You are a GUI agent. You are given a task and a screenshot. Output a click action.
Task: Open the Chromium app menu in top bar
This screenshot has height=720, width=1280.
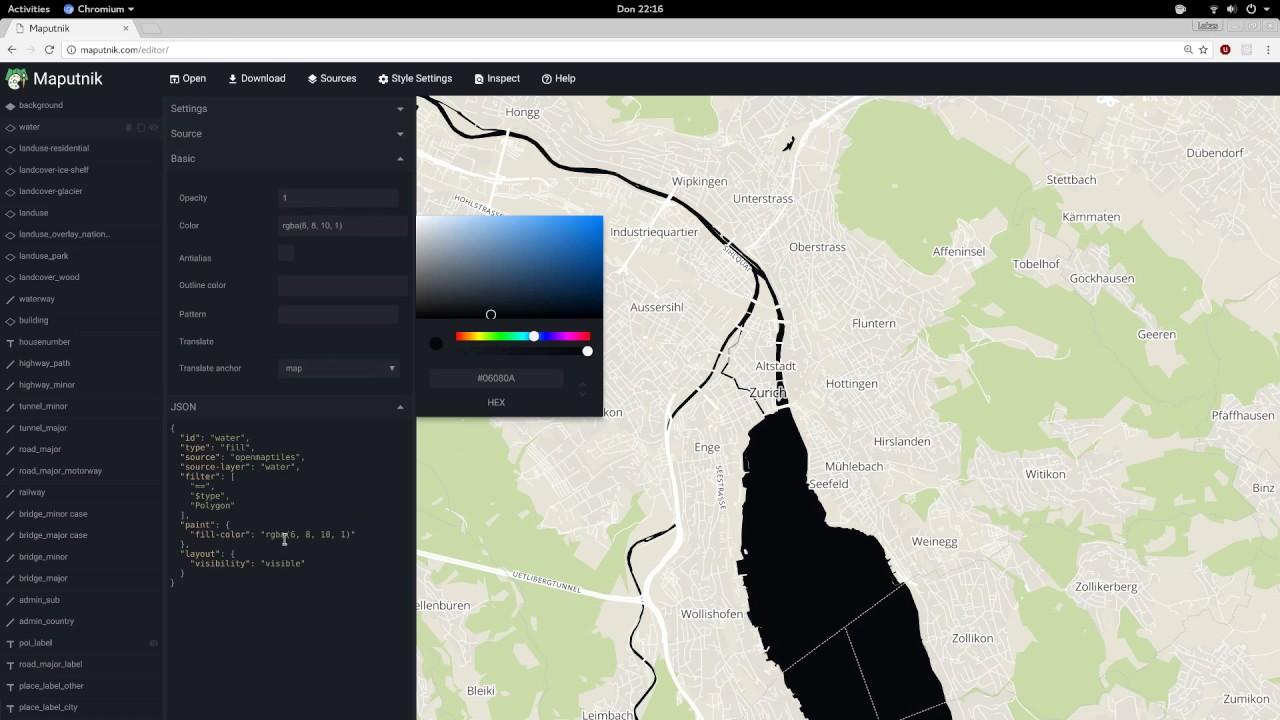point(99,9)
